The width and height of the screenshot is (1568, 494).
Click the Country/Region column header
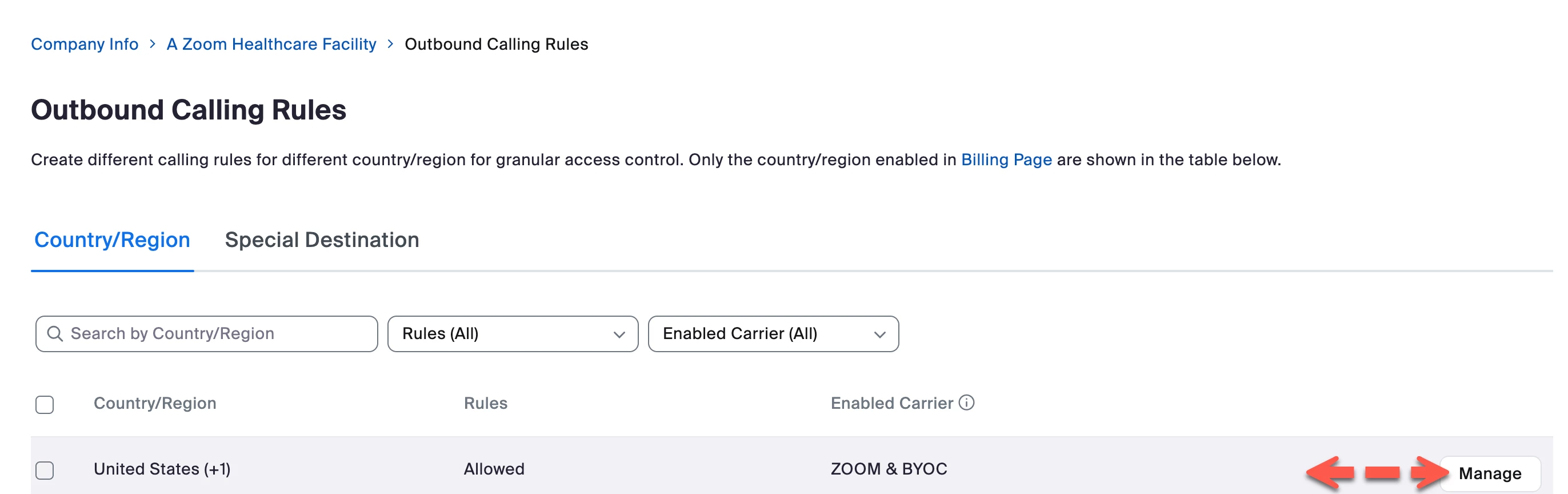(155, 403)
